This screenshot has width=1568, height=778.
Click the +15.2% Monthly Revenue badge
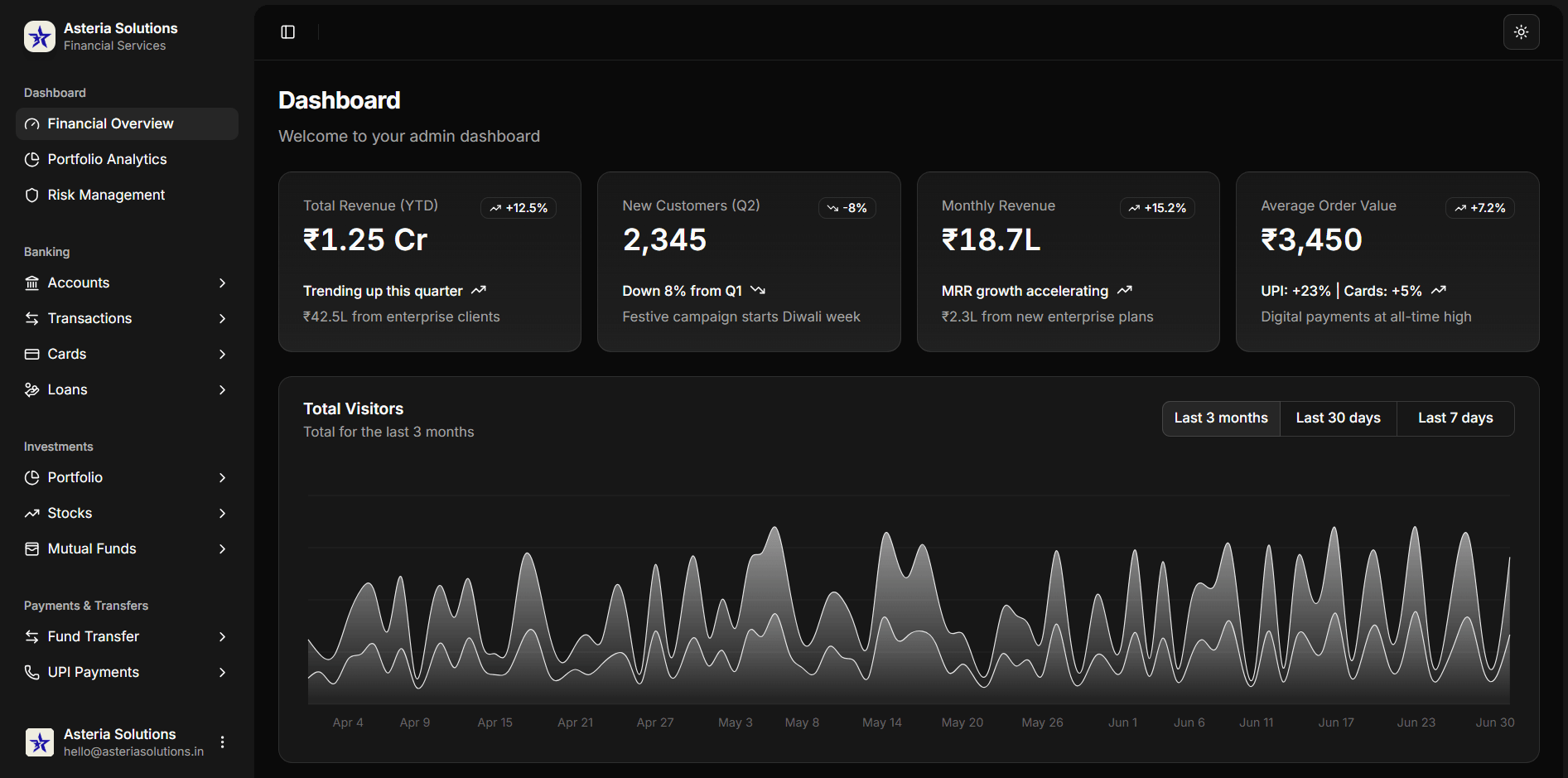(1157, 208)
